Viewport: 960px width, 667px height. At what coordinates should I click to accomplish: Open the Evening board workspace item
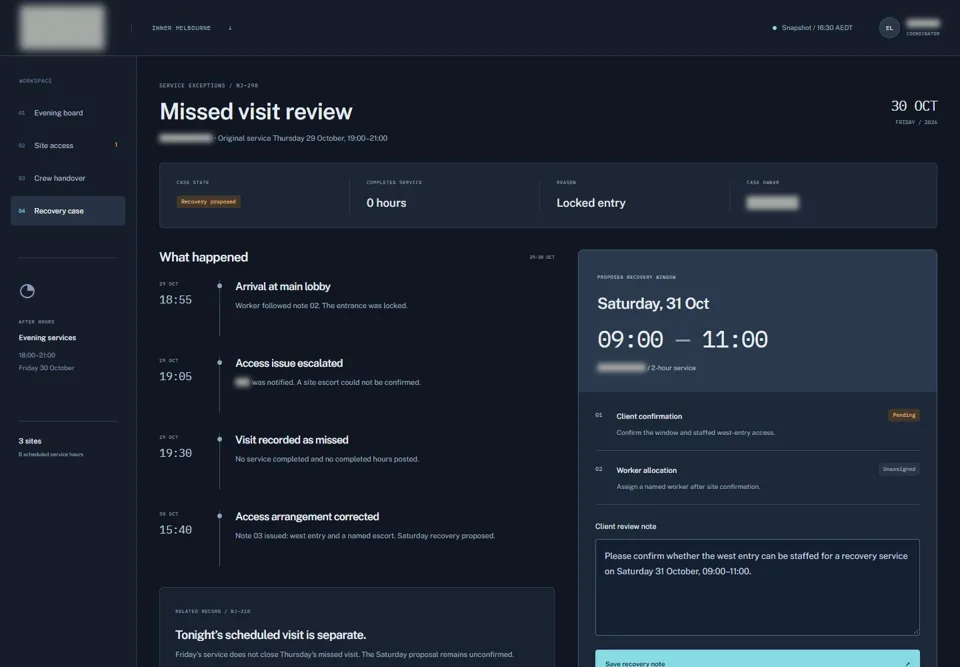67,113
